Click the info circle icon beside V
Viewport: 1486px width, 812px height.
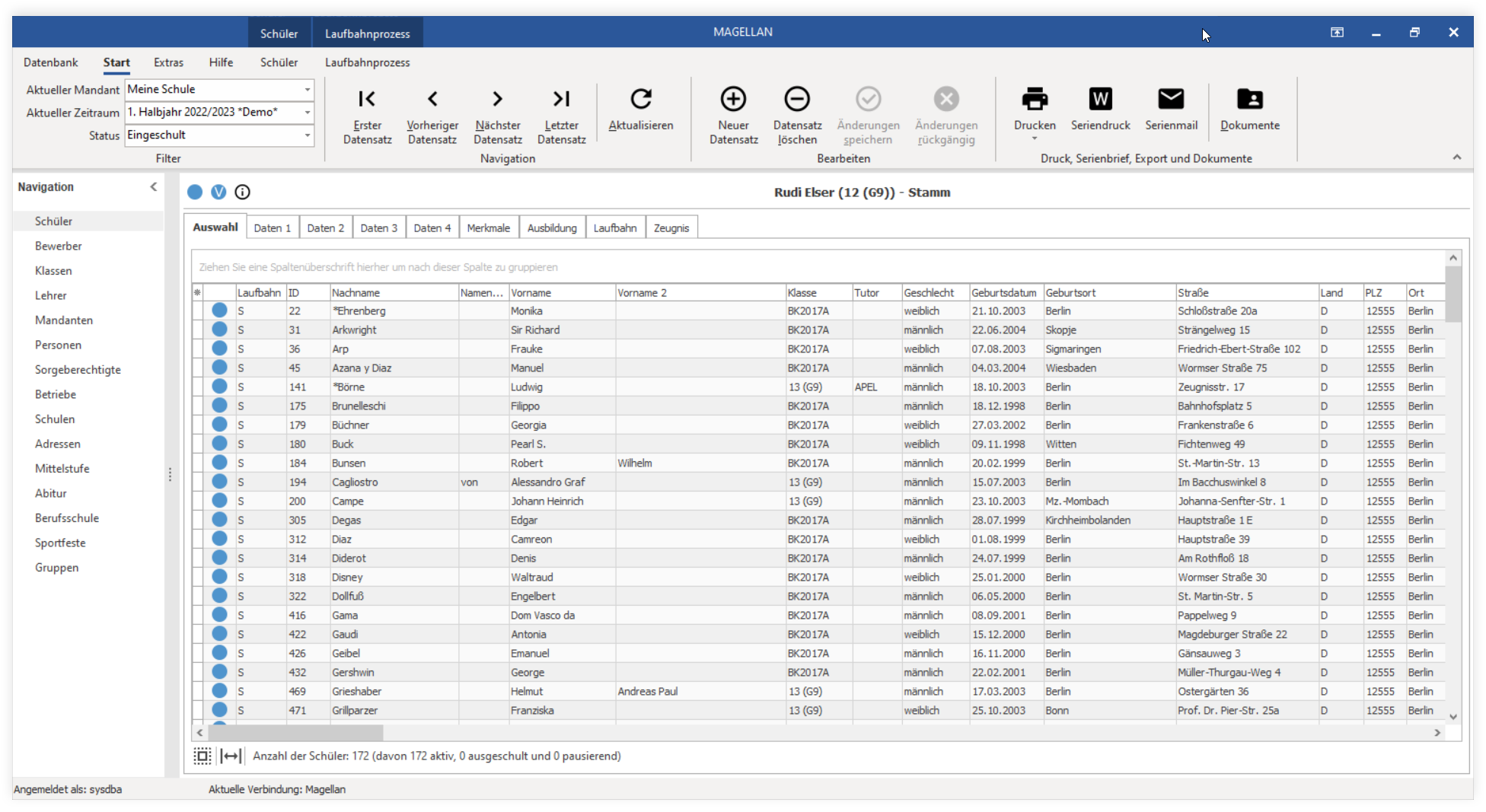(x=242, y=193)
